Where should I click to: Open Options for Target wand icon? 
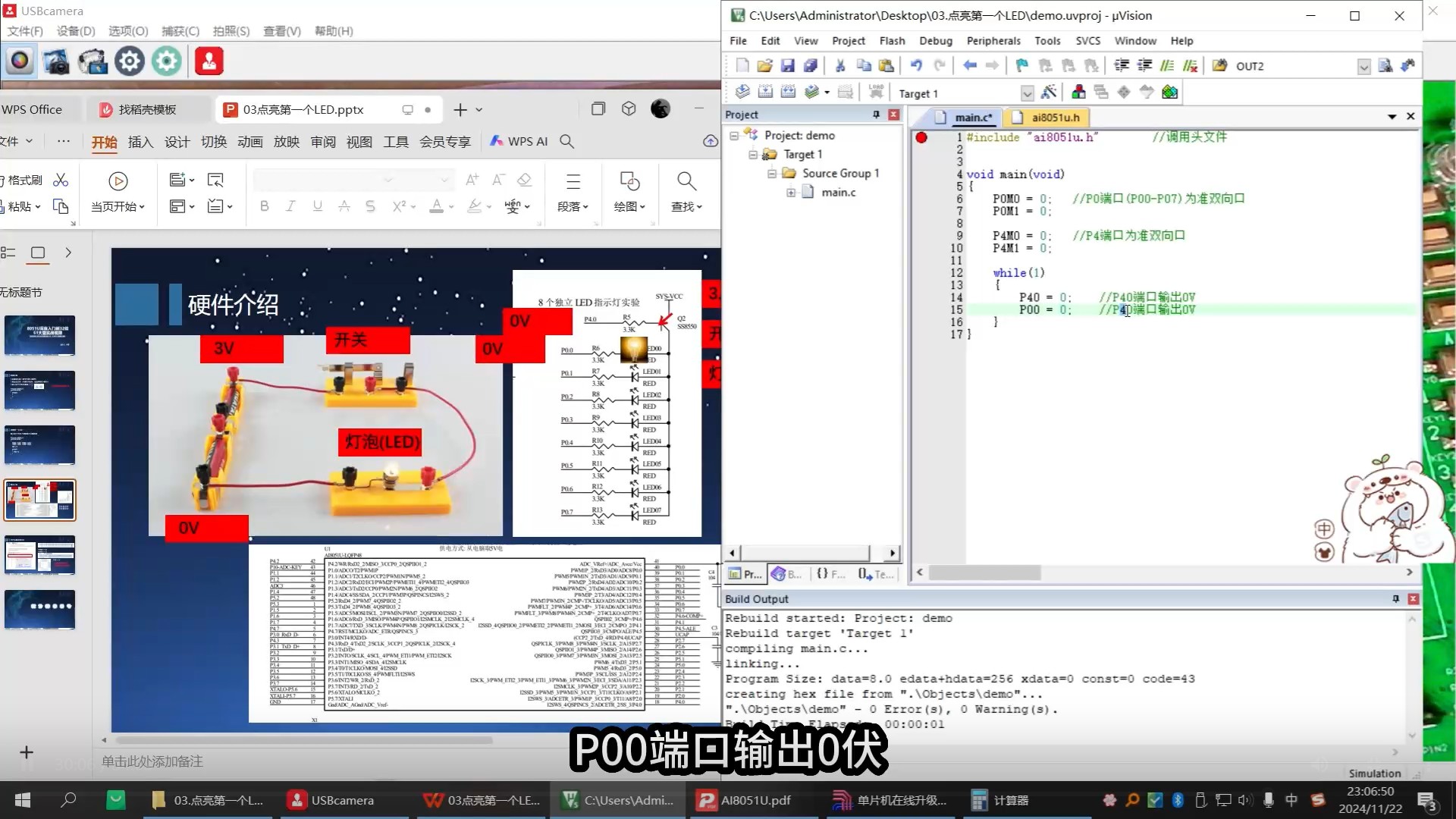tap(1049, 93)
